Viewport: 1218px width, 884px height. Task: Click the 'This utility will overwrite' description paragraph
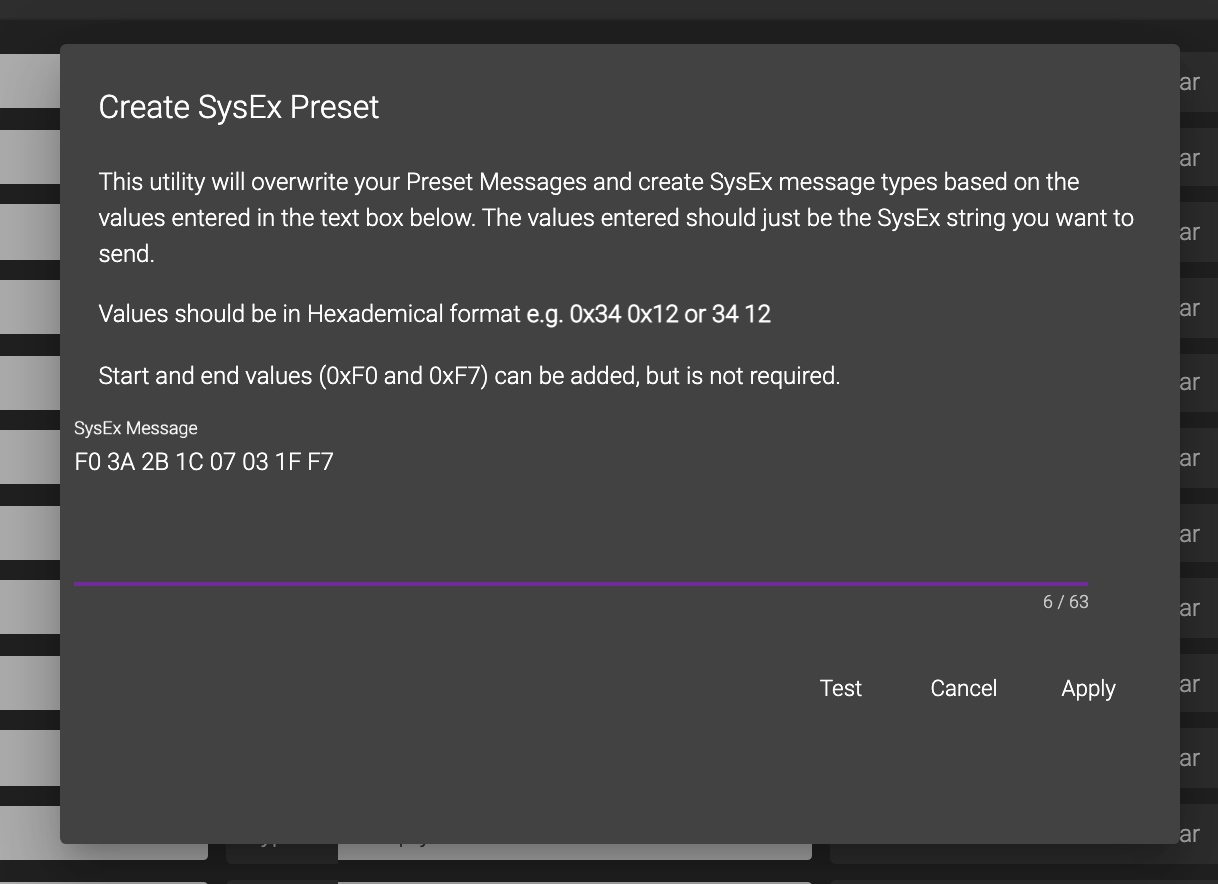point(616,217)
